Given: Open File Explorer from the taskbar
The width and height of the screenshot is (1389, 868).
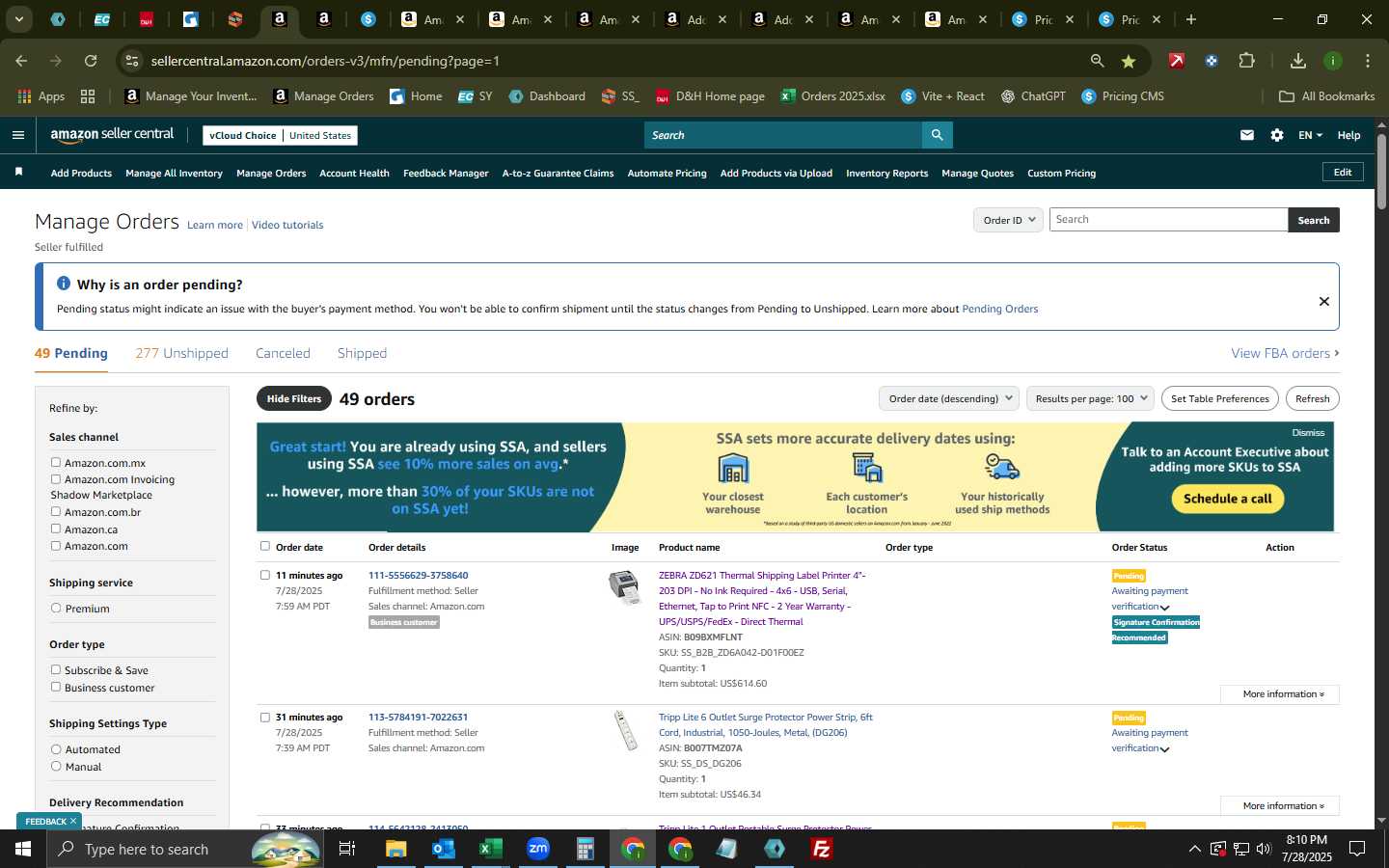Looking at the screenshot, I should tap(396, 849).
